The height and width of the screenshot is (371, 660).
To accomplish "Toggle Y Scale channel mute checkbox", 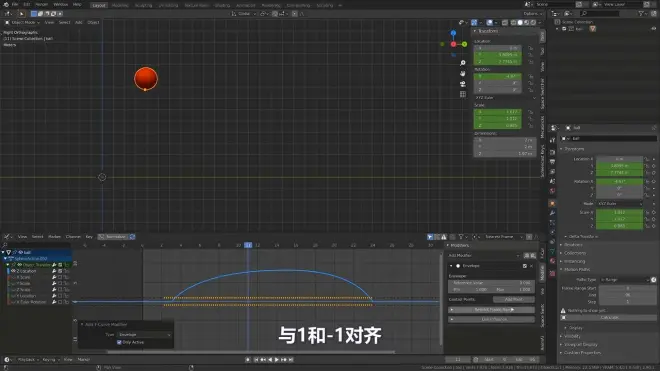I will pos(60,283).
